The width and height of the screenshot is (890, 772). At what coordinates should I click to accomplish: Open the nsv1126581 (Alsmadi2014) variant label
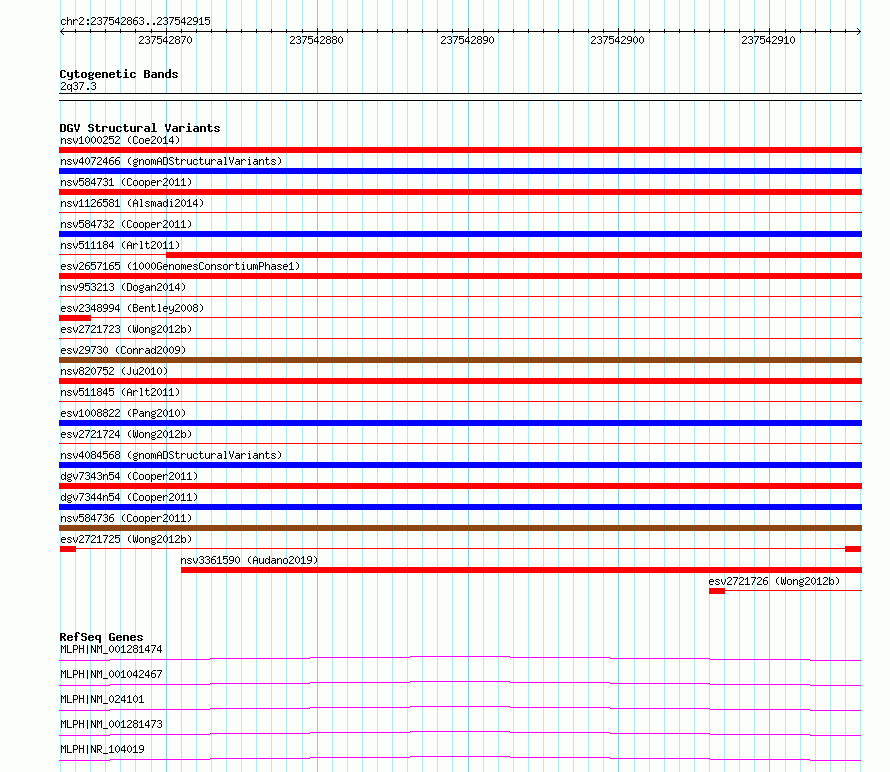coord(132,203)
